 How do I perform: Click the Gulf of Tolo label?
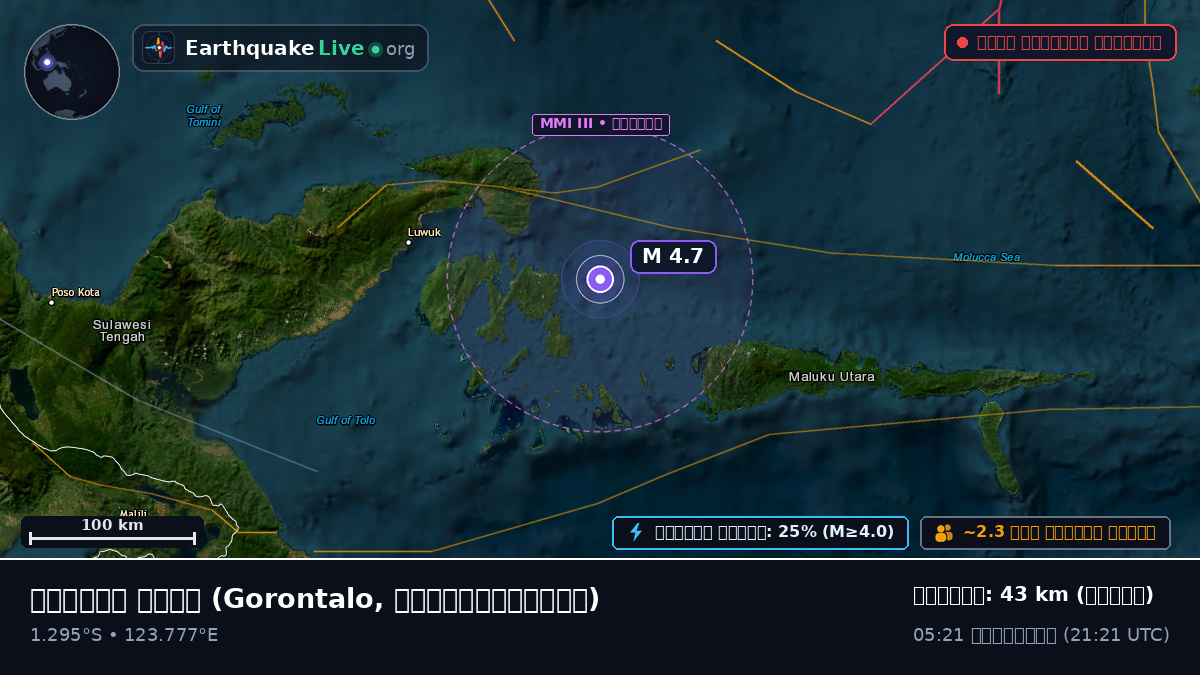coord(346,421)
